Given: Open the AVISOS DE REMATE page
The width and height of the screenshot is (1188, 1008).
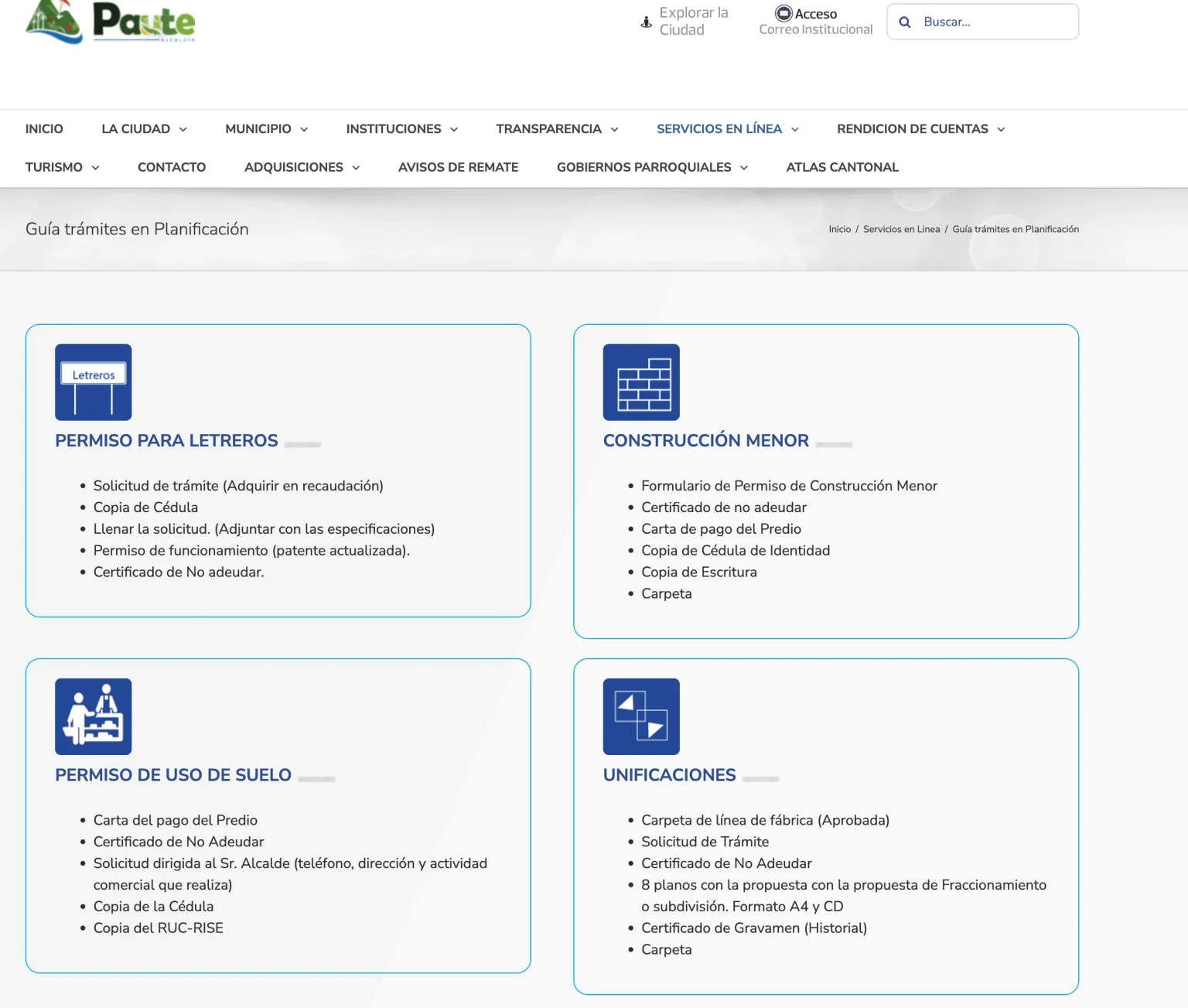Looking at the screenshot, I should [458, 167].
